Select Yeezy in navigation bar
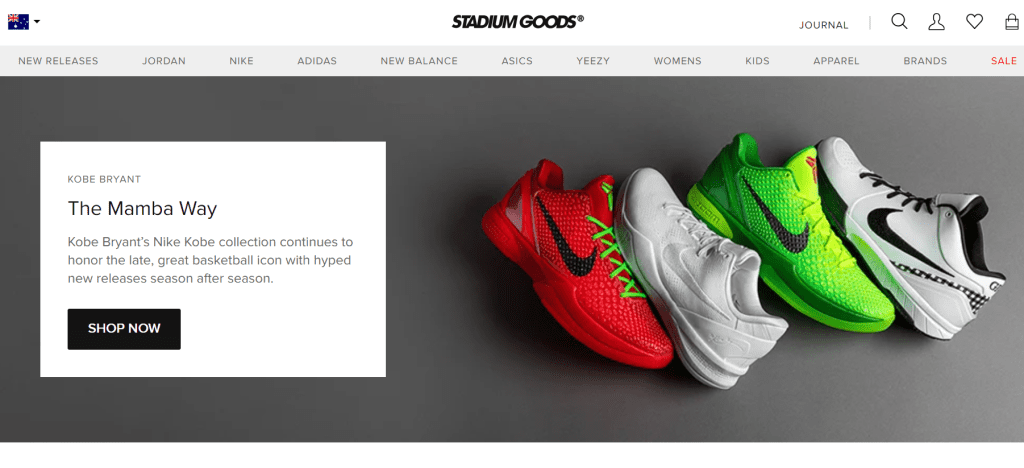This screenshot has width=1024, height=468. (593, 61)
